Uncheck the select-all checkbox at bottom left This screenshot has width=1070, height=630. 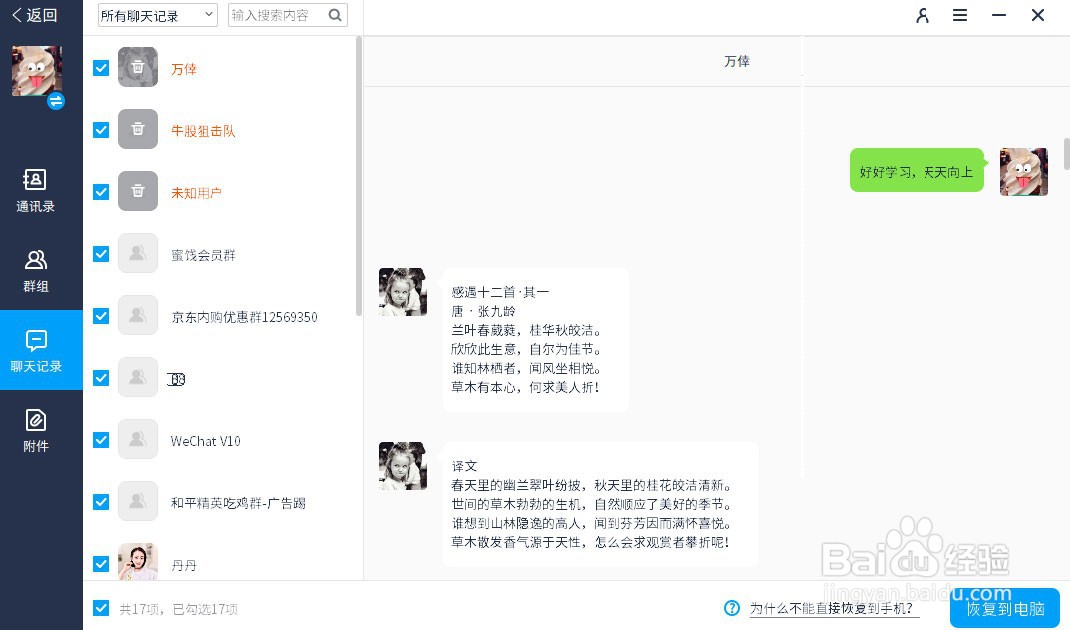[x=100, y=607]
